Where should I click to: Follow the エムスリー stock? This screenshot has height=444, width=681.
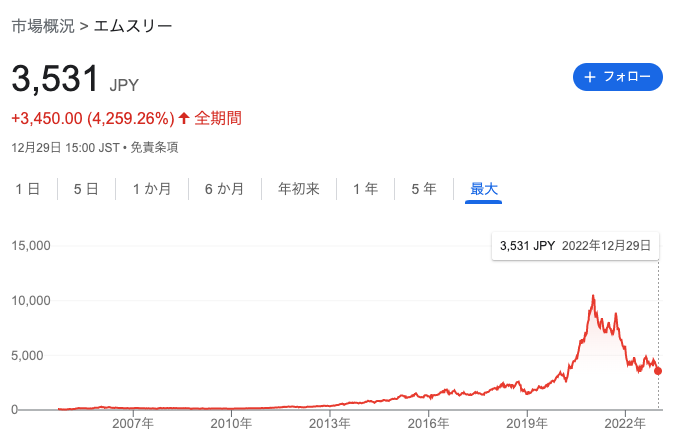tap(618, 77)
